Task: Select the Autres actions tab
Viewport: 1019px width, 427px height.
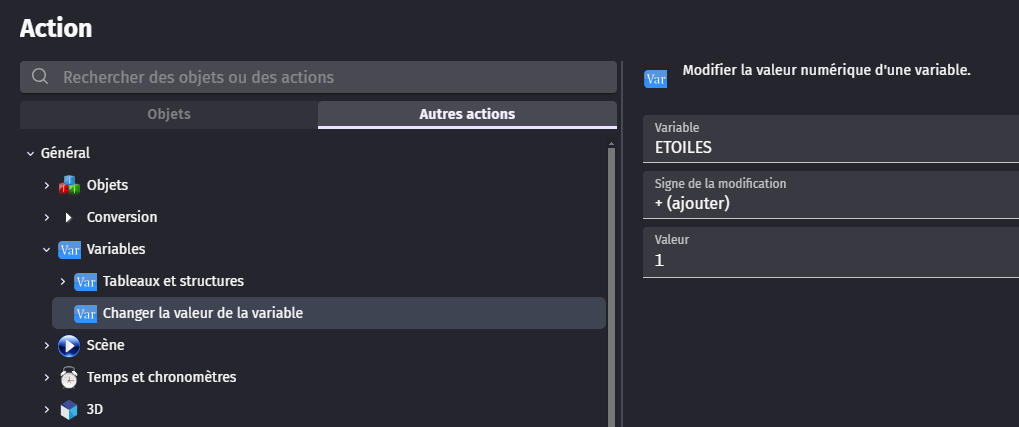Action: pyautogui.click(x=467, y=114)
